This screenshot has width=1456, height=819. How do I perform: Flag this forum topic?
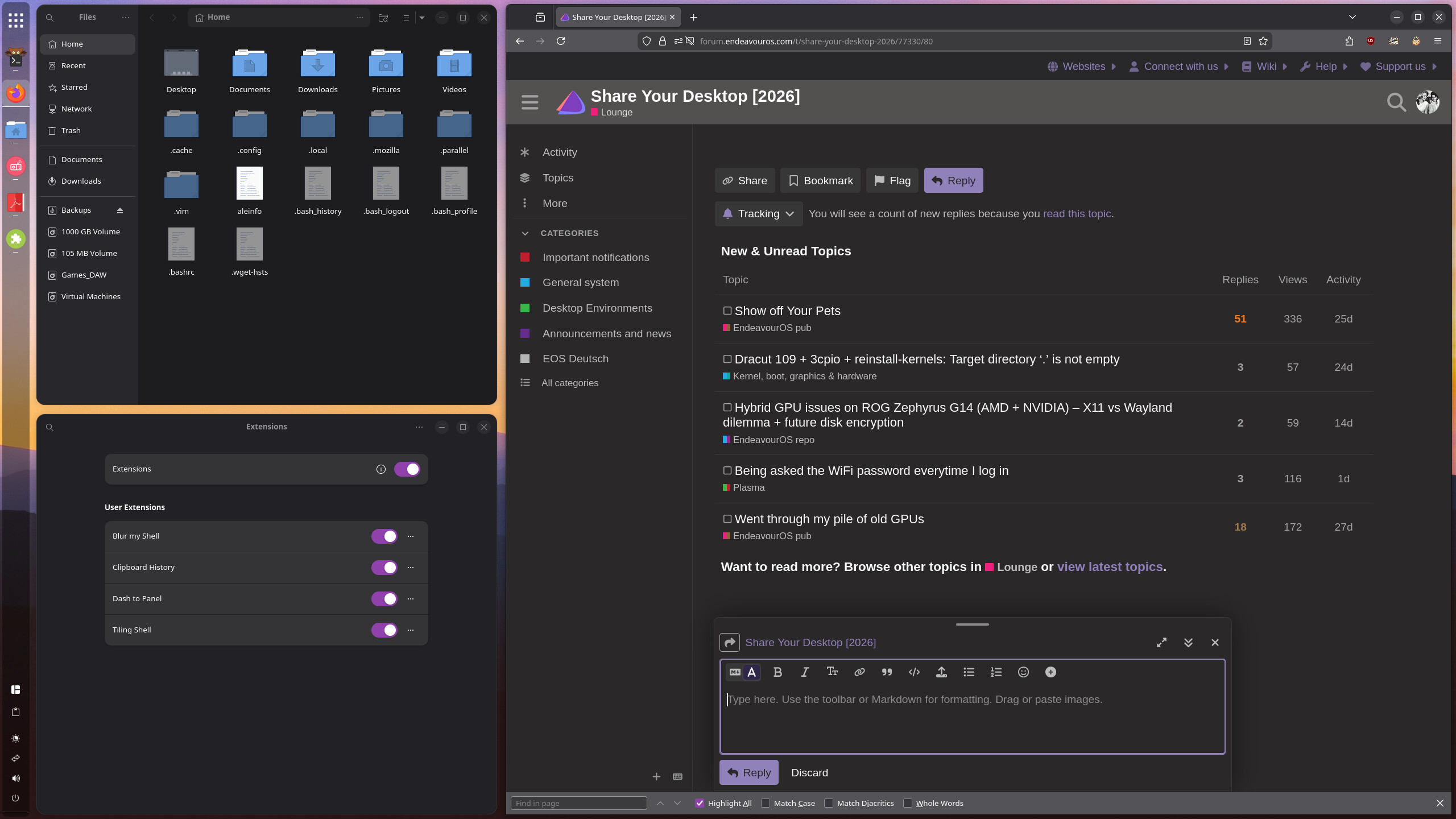[892, 180]
